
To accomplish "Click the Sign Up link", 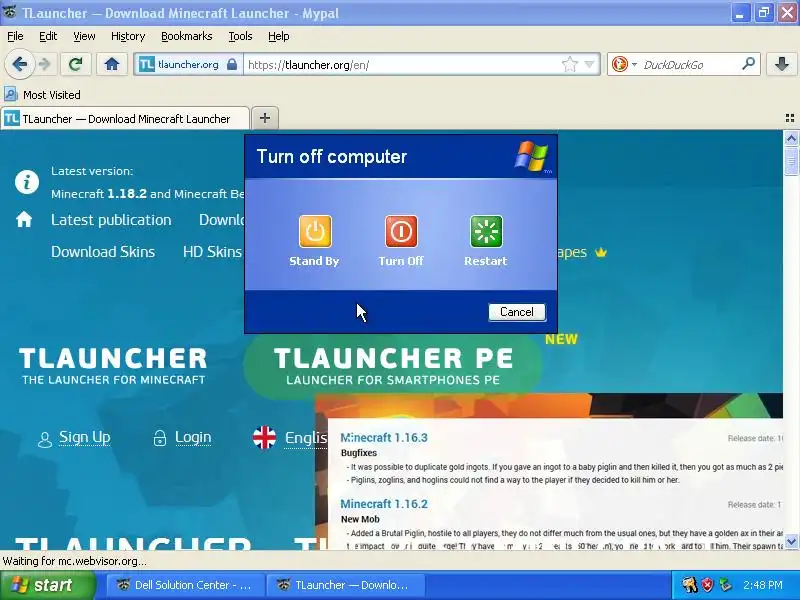I will pos(85,437).
